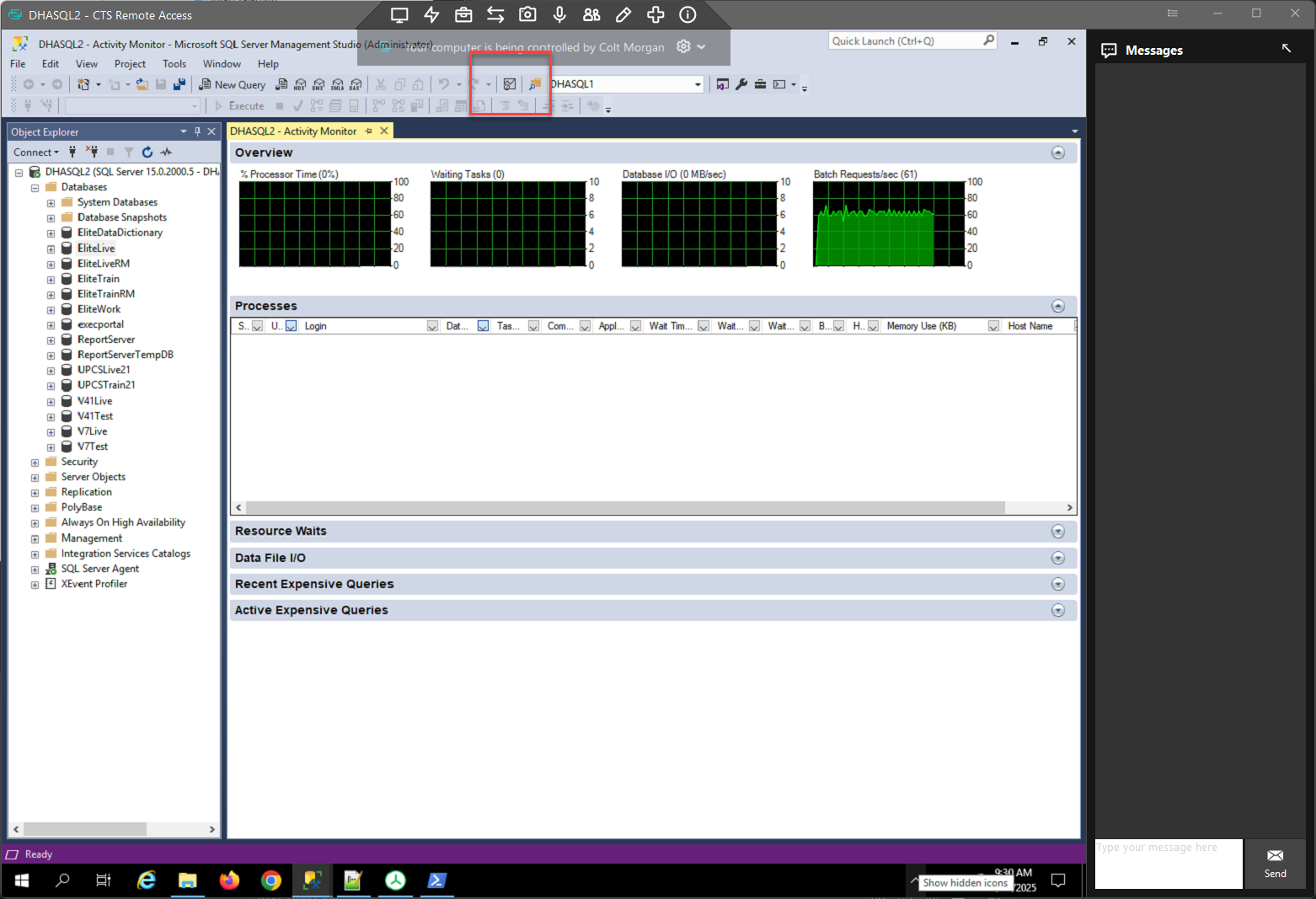Image resolution: width=1316 pixels, height=899 pixels.
Task: Click the Processes horizontal scrollbar
Action: pyautogui.click(x=625, y=507)
